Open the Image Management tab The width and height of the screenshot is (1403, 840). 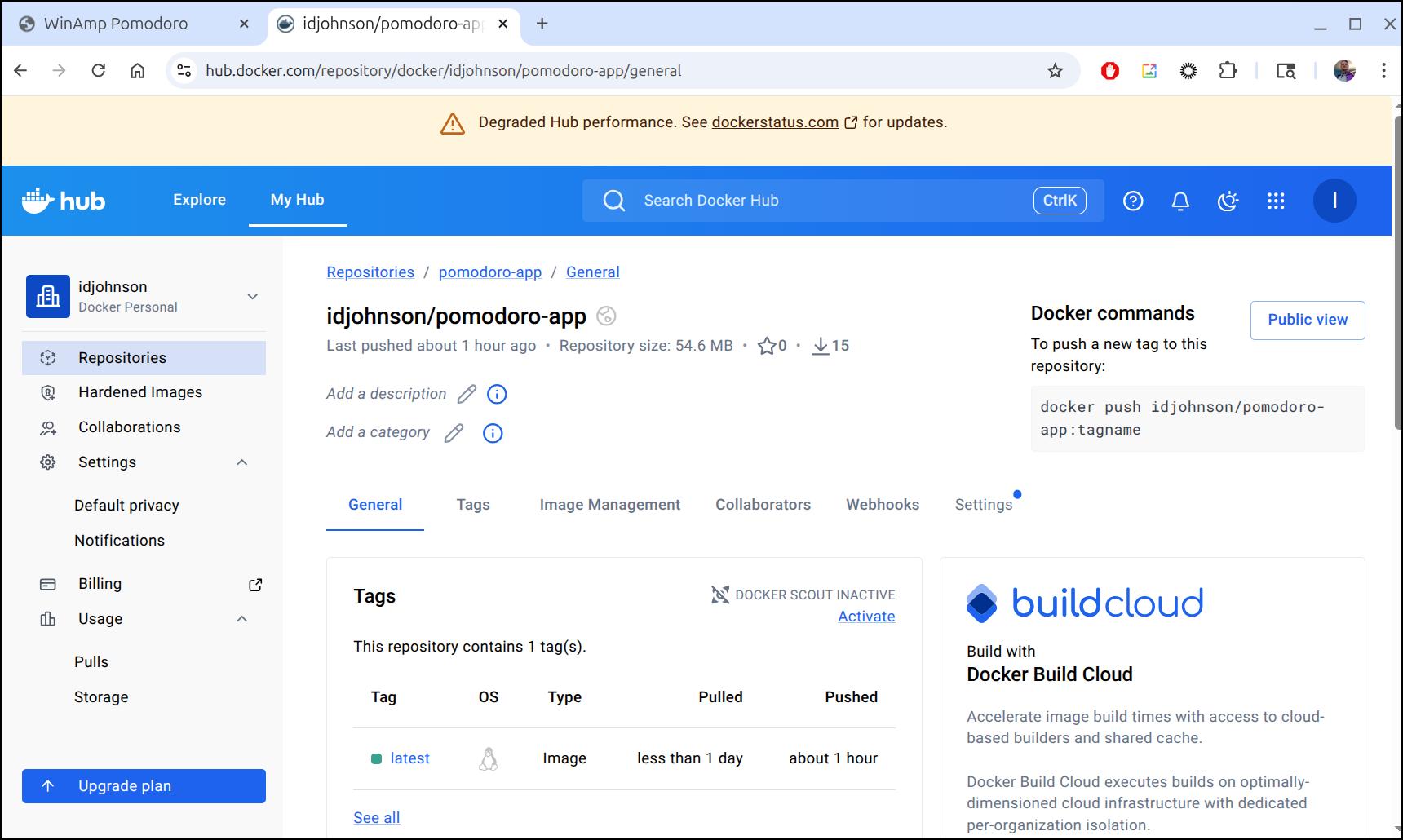coord(609,505)
